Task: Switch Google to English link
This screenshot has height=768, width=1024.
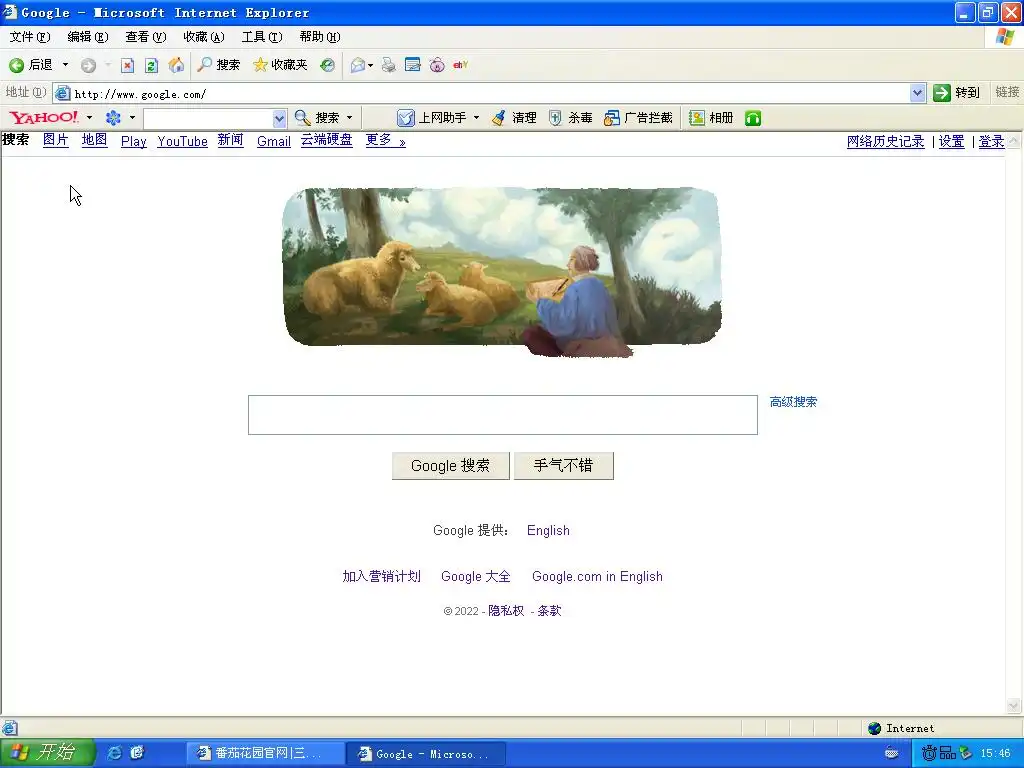Action: tap(548, 530)
